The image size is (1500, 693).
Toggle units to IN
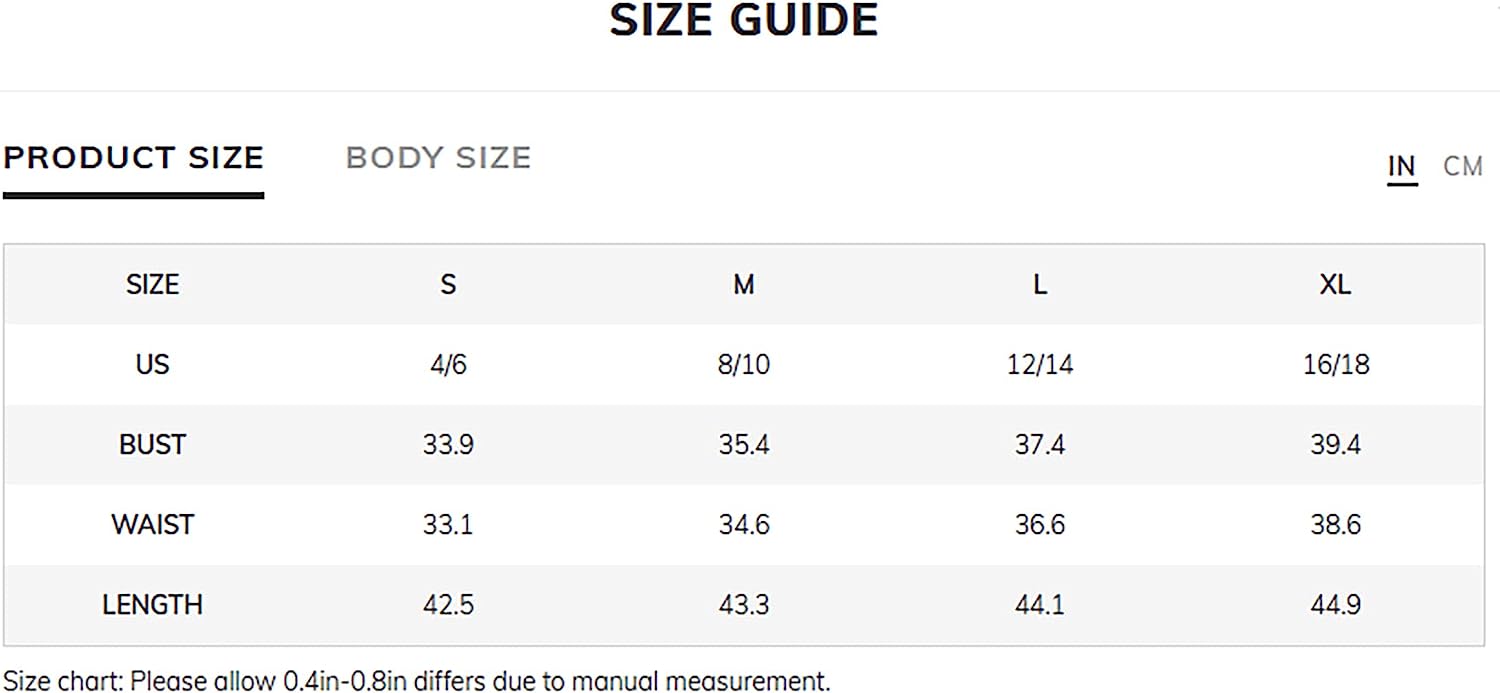pos(1402,166)
